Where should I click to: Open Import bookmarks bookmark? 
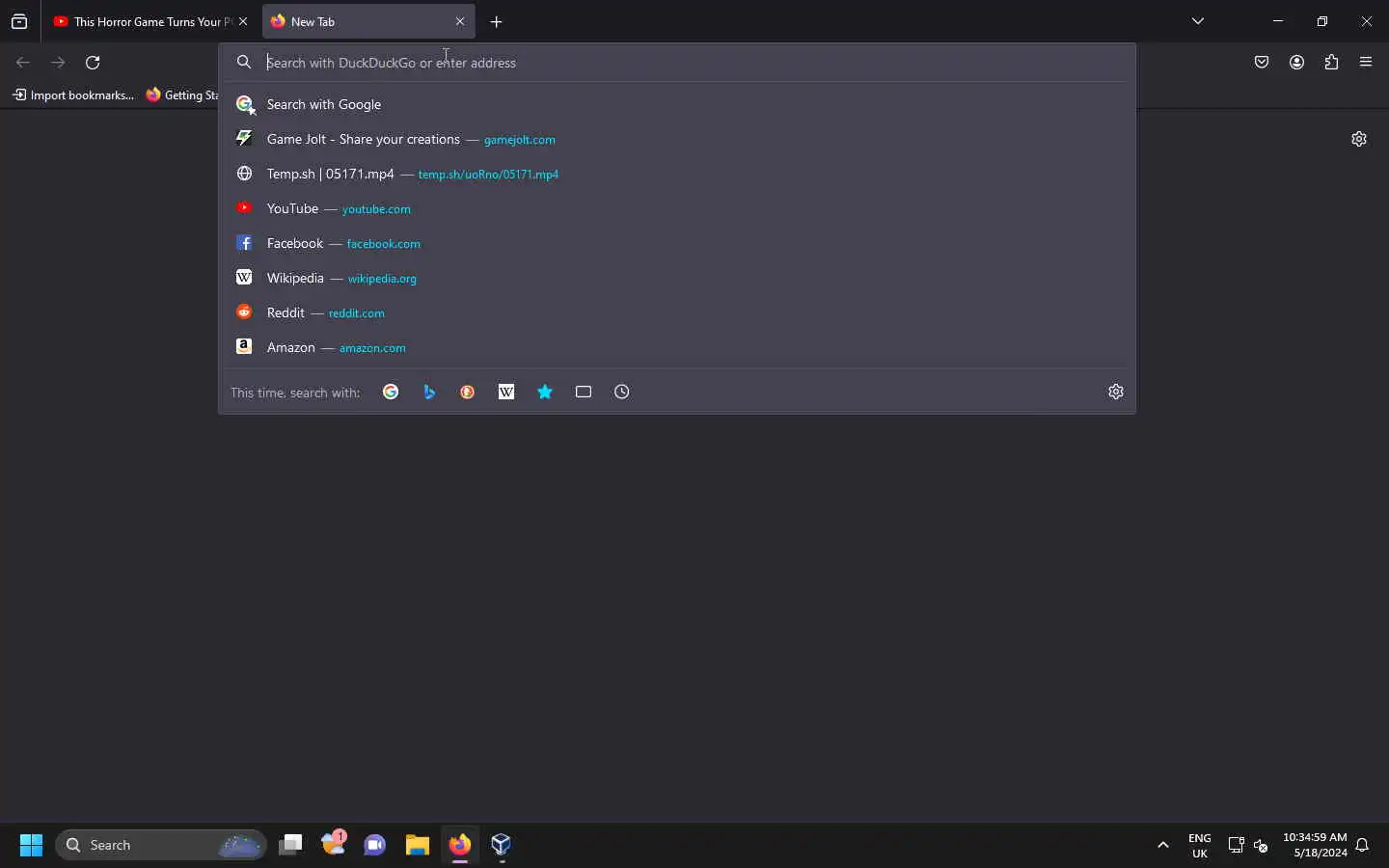coord(73,95)
